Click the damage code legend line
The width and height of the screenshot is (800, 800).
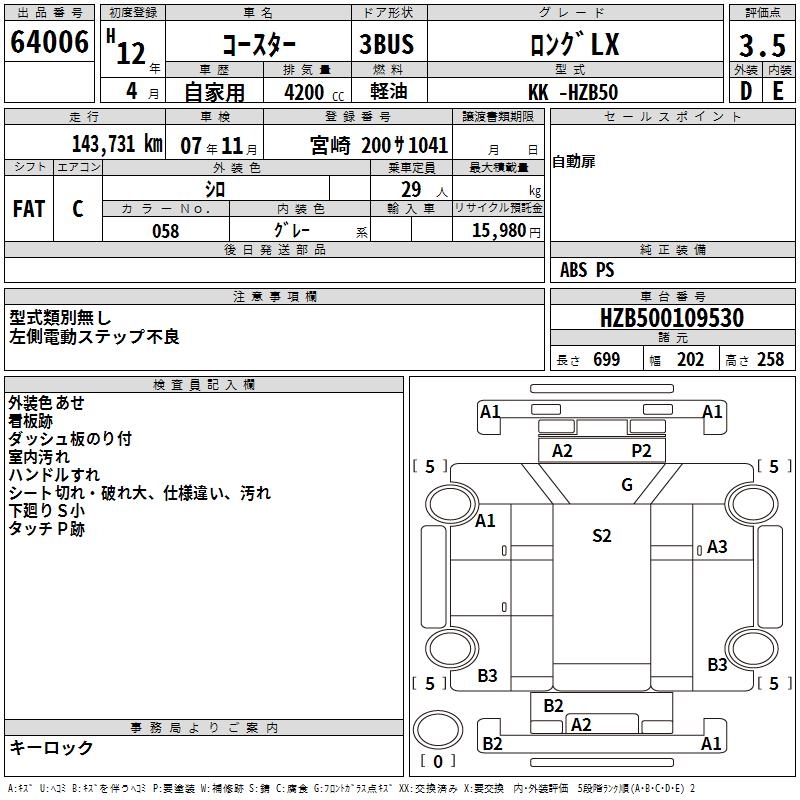pyautogui.click(x=352, y=789)
